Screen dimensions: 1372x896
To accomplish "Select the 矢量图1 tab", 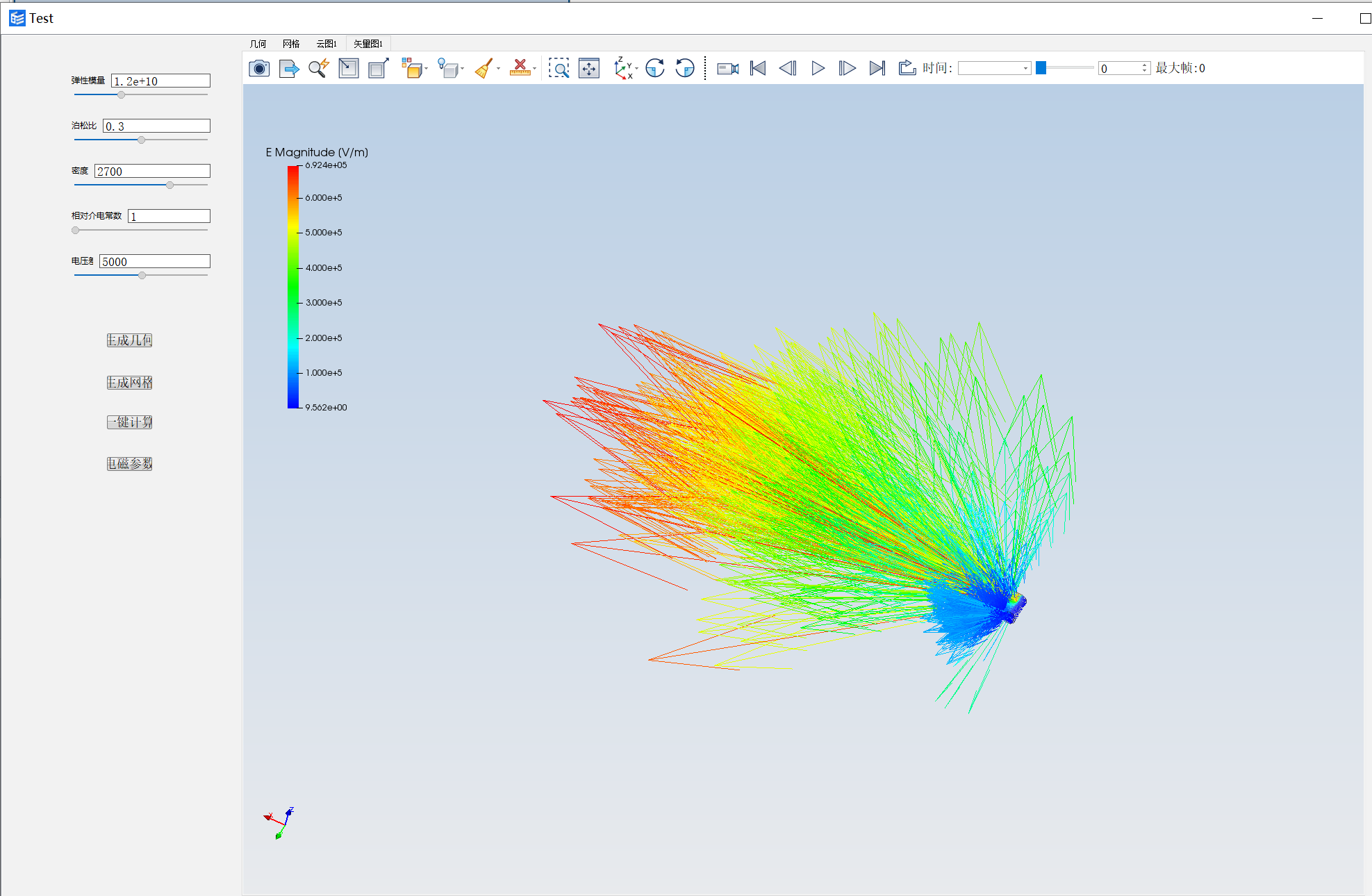I will pos(368,44).
